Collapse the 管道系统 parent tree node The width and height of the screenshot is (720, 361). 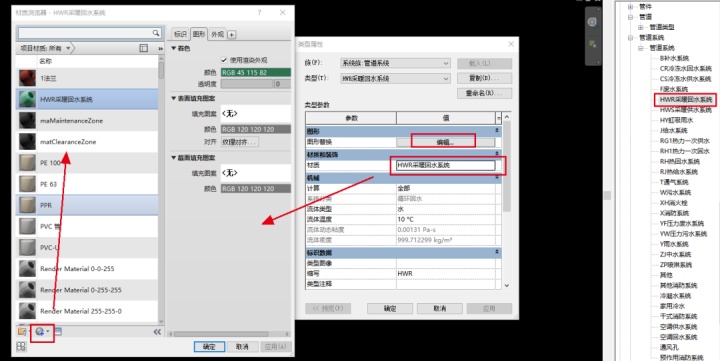pyautogui.click(x=630, y=38)
